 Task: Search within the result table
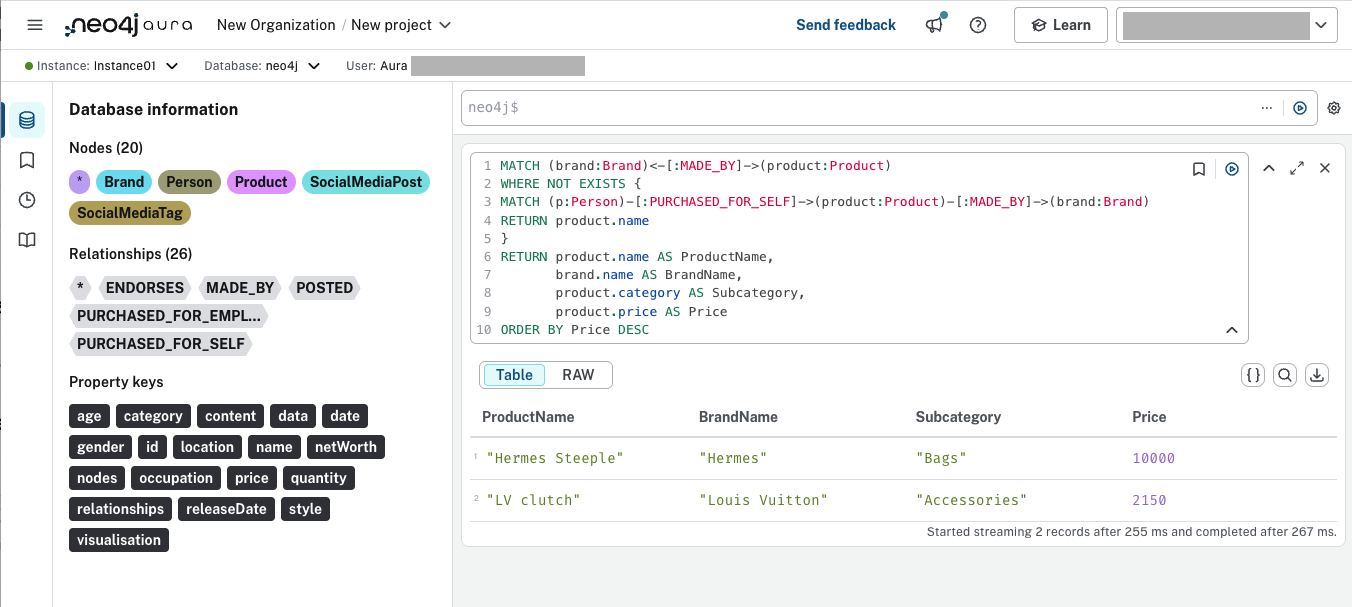(1285, 375)
